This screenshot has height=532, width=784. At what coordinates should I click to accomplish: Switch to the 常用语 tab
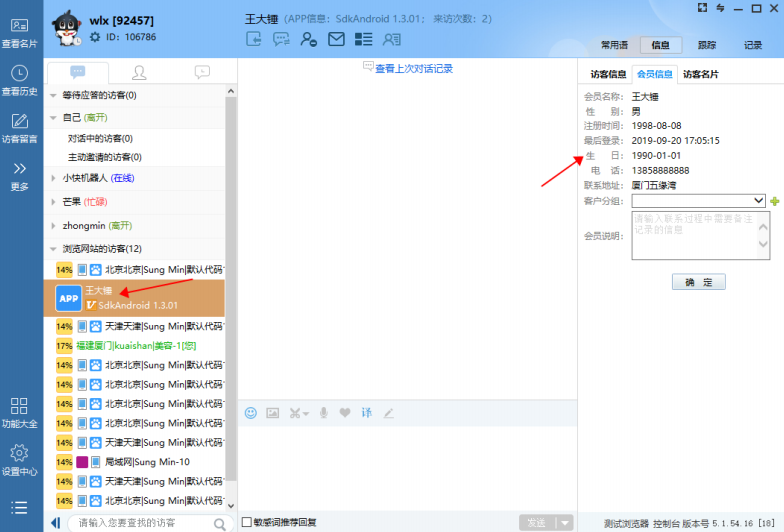pos(614,45)
